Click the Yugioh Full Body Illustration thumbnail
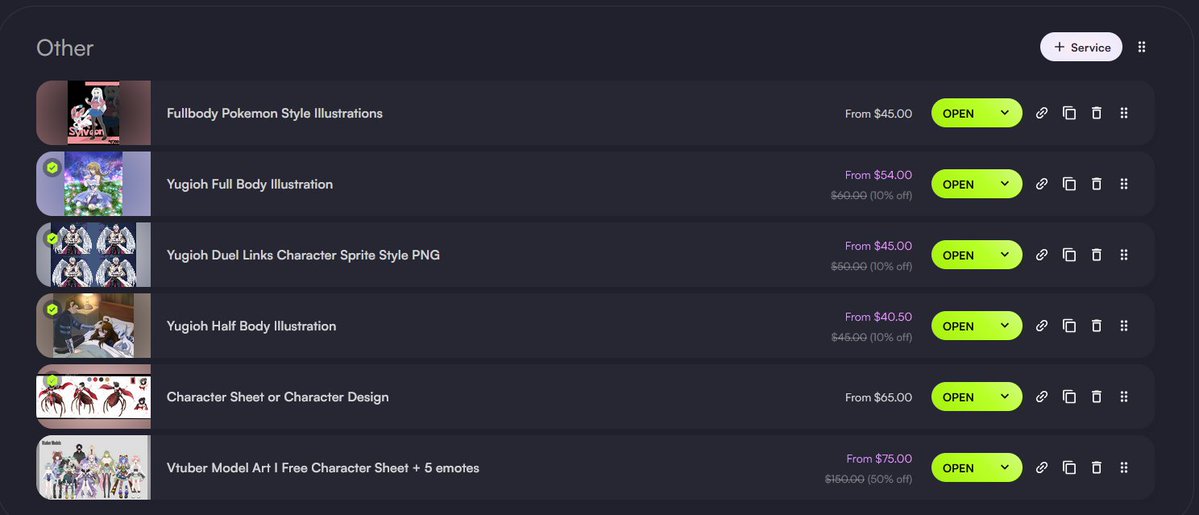This screenshot has width=1199, height=515. click(x=93, y=184)
